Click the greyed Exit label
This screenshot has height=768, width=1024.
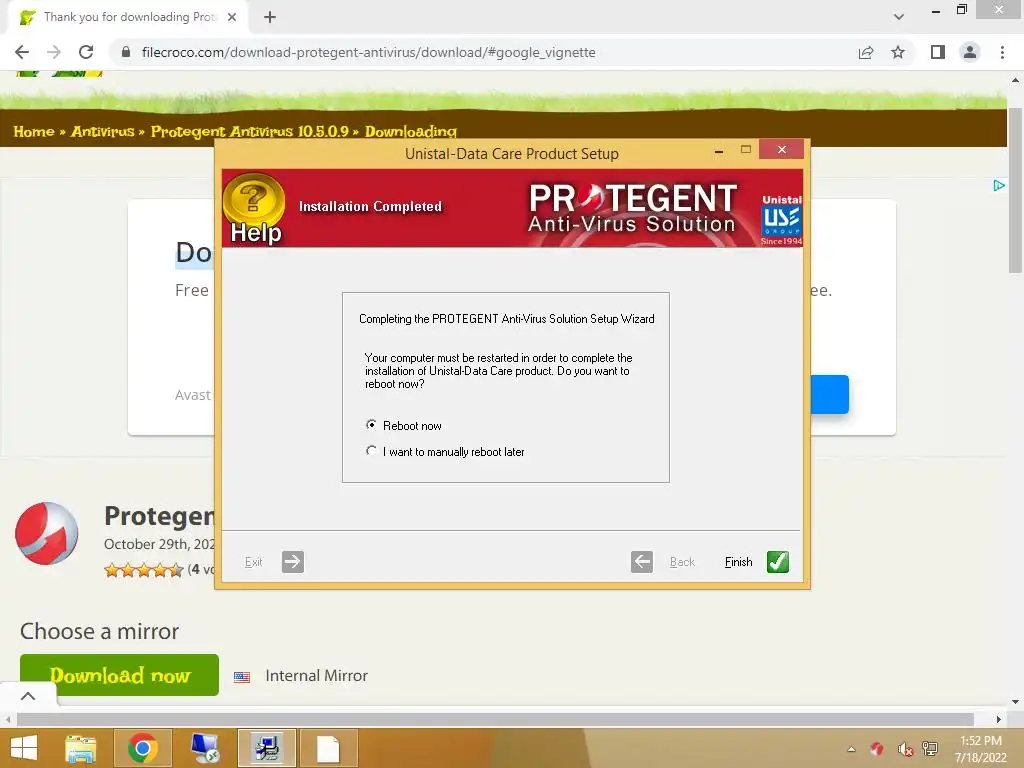pyautogui.click(x=253, y=562)
